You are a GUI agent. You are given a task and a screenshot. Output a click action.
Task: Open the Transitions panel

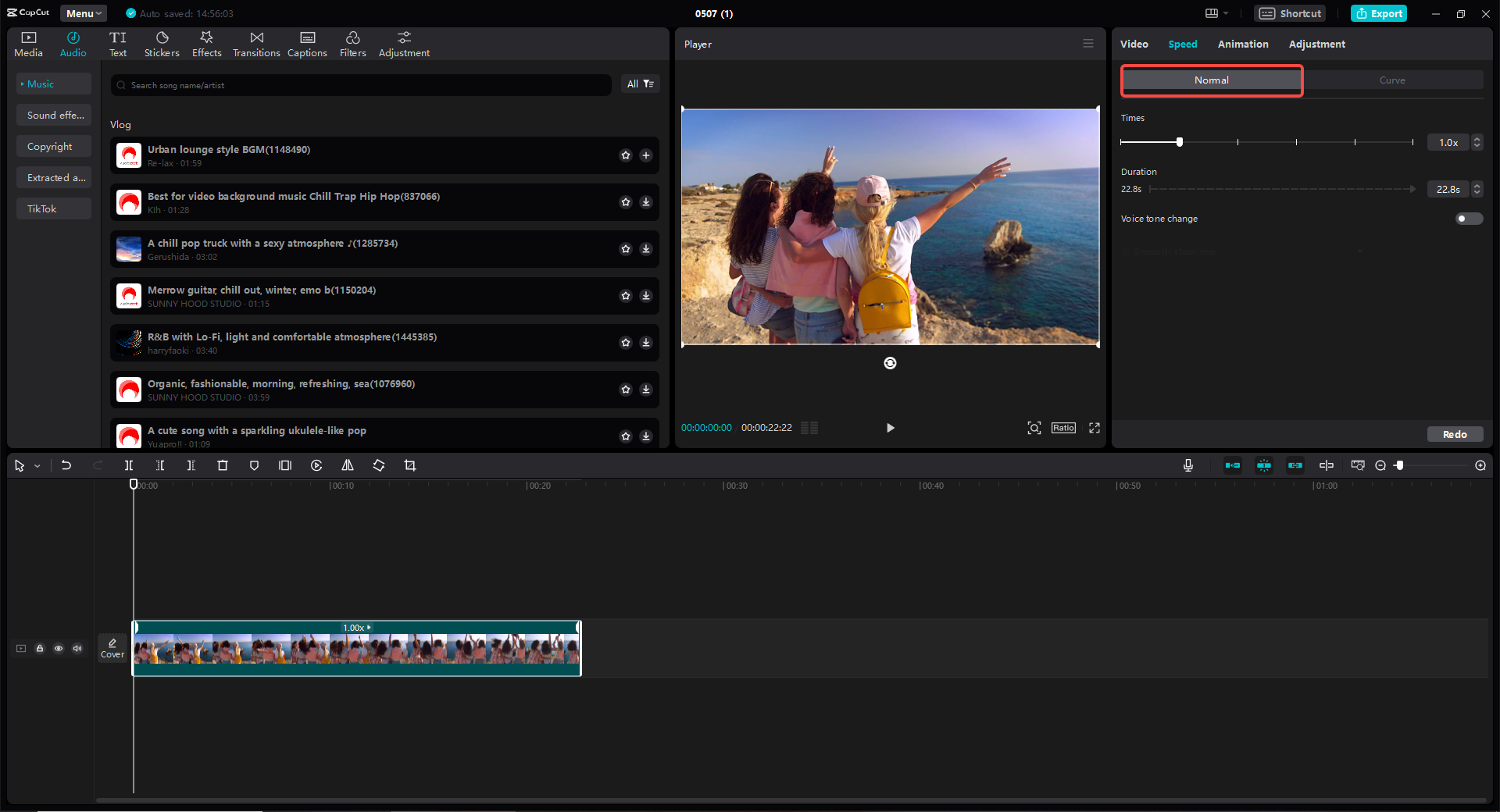pyautogui.click(x=256, y=43)
